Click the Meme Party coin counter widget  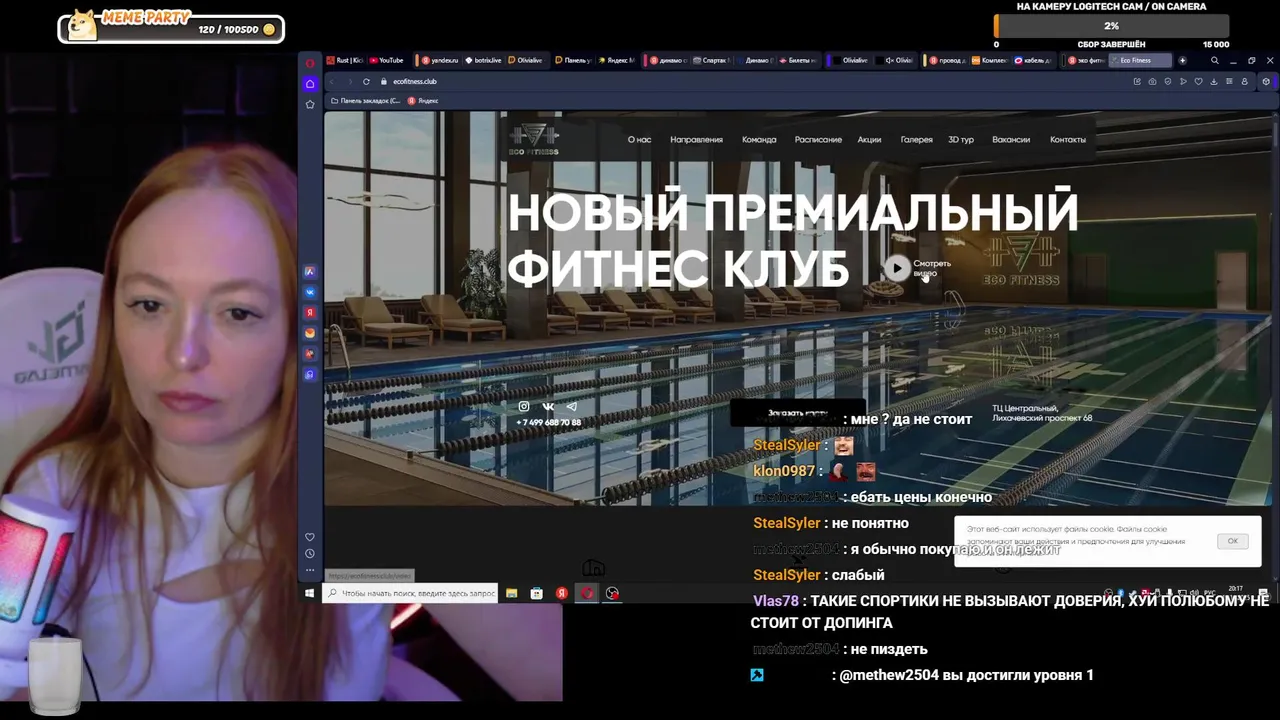(x=171, y=28)
